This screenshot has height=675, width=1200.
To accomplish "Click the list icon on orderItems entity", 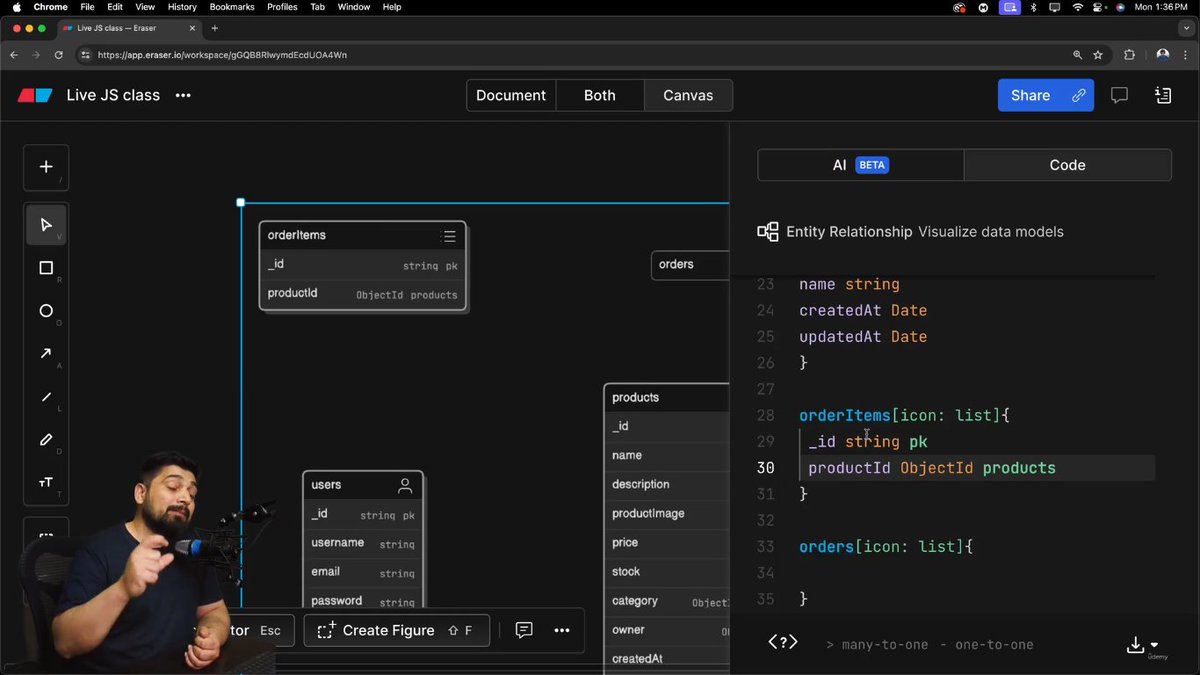I will coord(449,236).
